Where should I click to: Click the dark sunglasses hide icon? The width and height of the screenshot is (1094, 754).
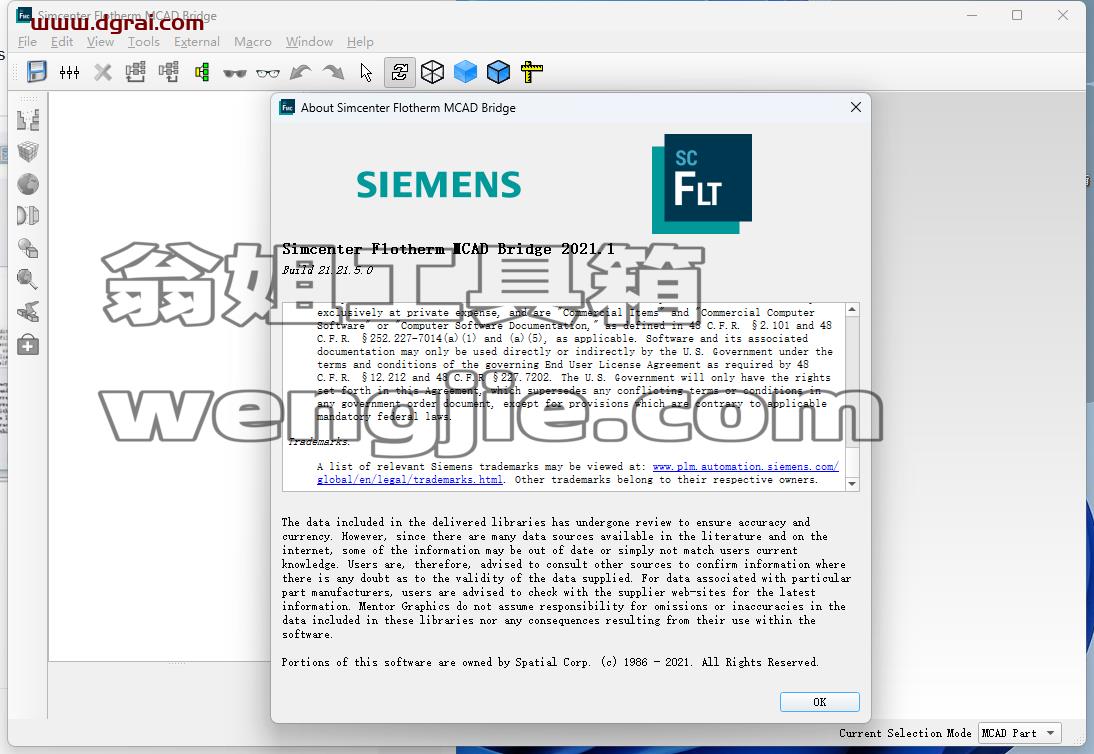[x=234, y=73]
